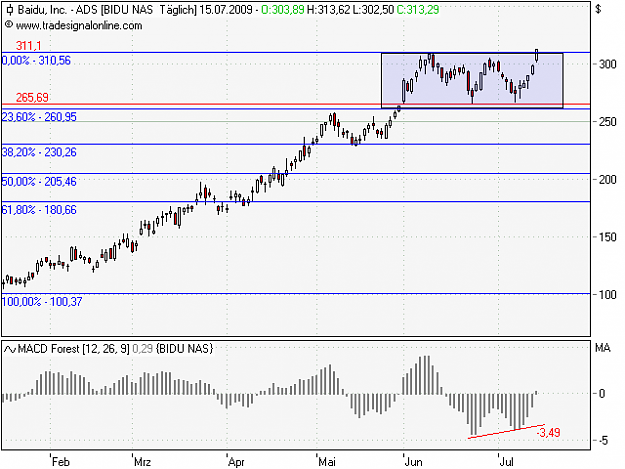Click the '150' price axis label
Viewport: 625px width, 469px height.
[607, 237]
